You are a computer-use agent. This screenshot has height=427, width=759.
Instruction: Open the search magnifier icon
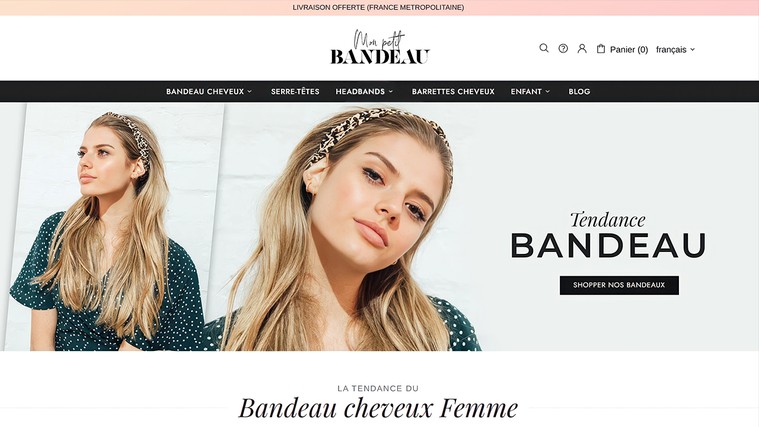544,48
